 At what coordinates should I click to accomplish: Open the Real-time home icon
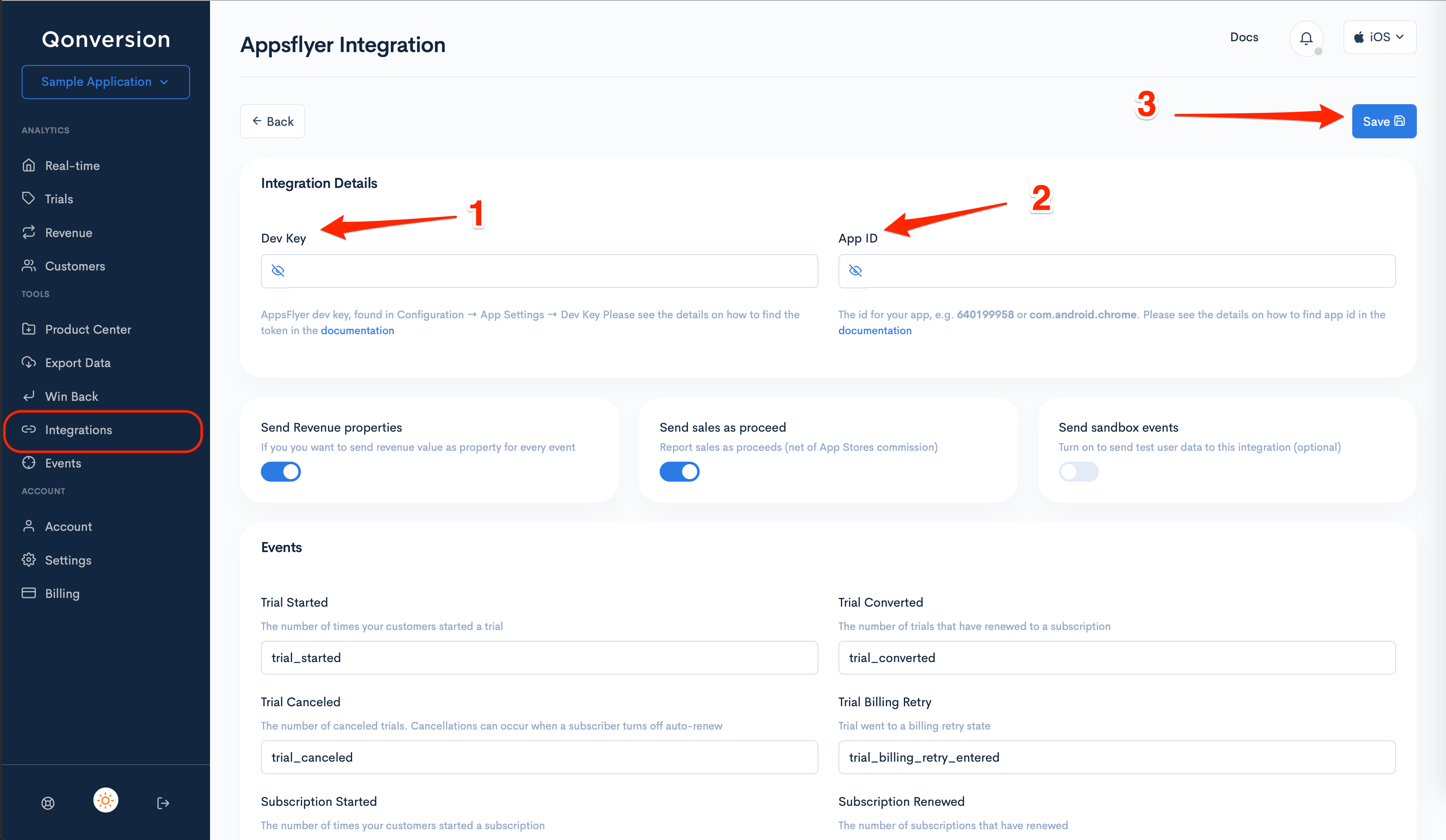click(x=29, y=165)
